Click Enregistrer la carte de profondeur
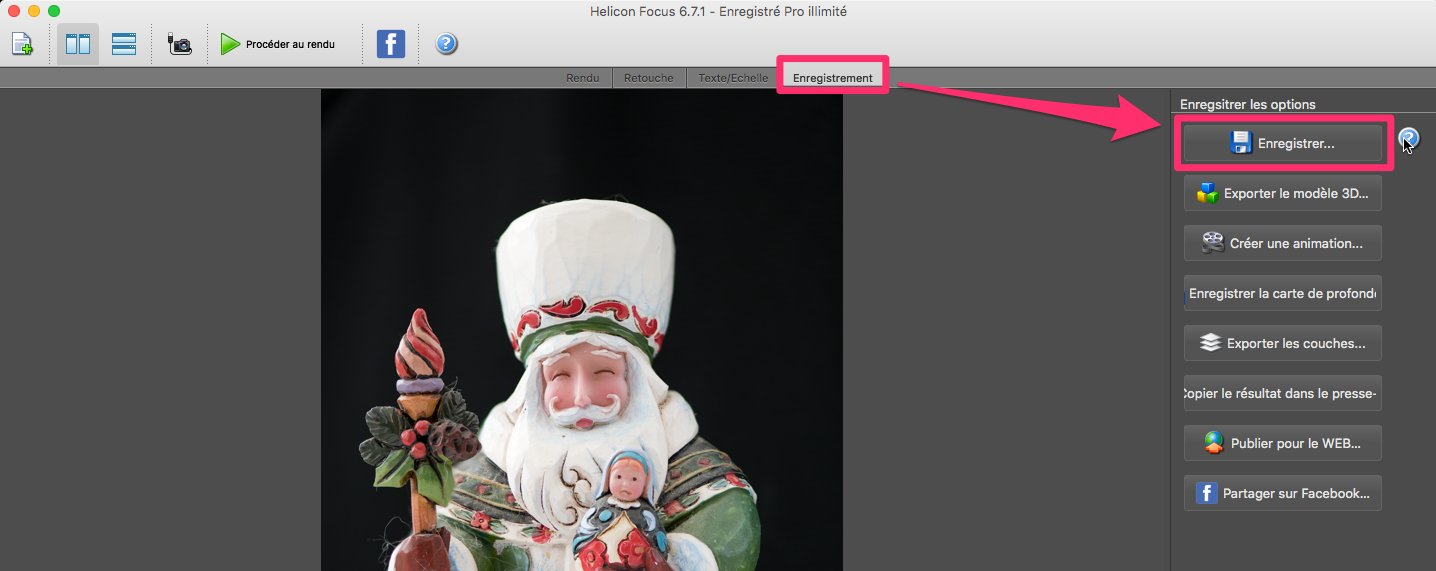The width and height of the screenshot is (1436, 571). [x=1282, y=293]
